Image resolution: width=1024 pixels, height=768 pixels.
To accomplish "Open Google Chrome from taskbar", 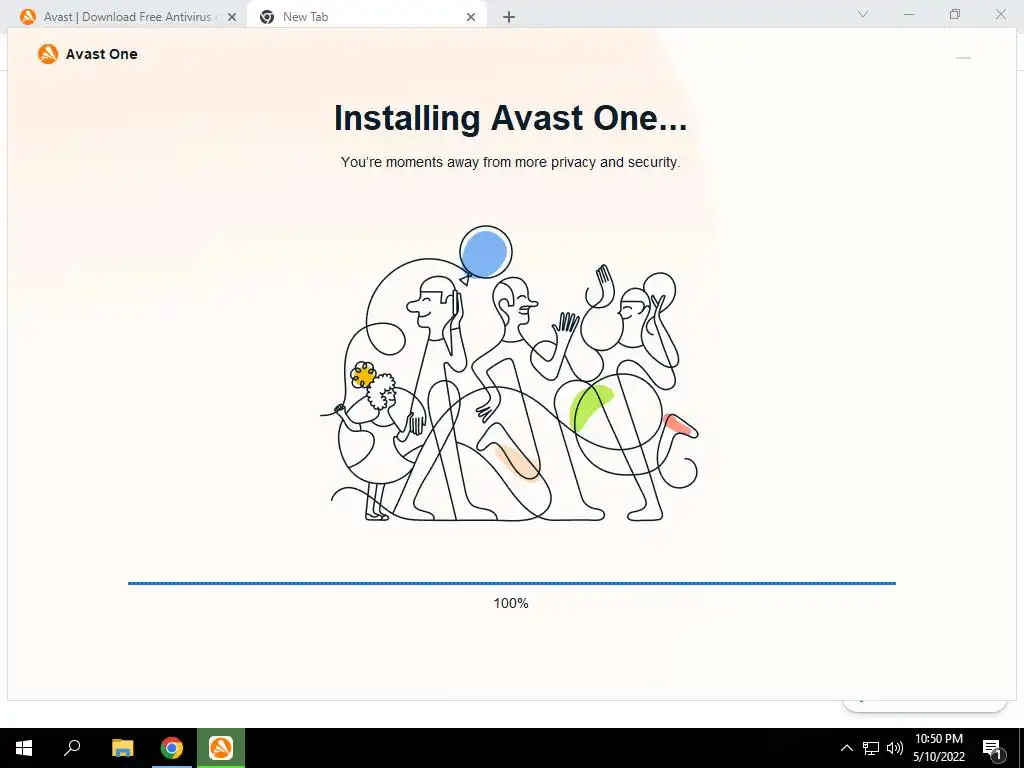I will [172, 748].
